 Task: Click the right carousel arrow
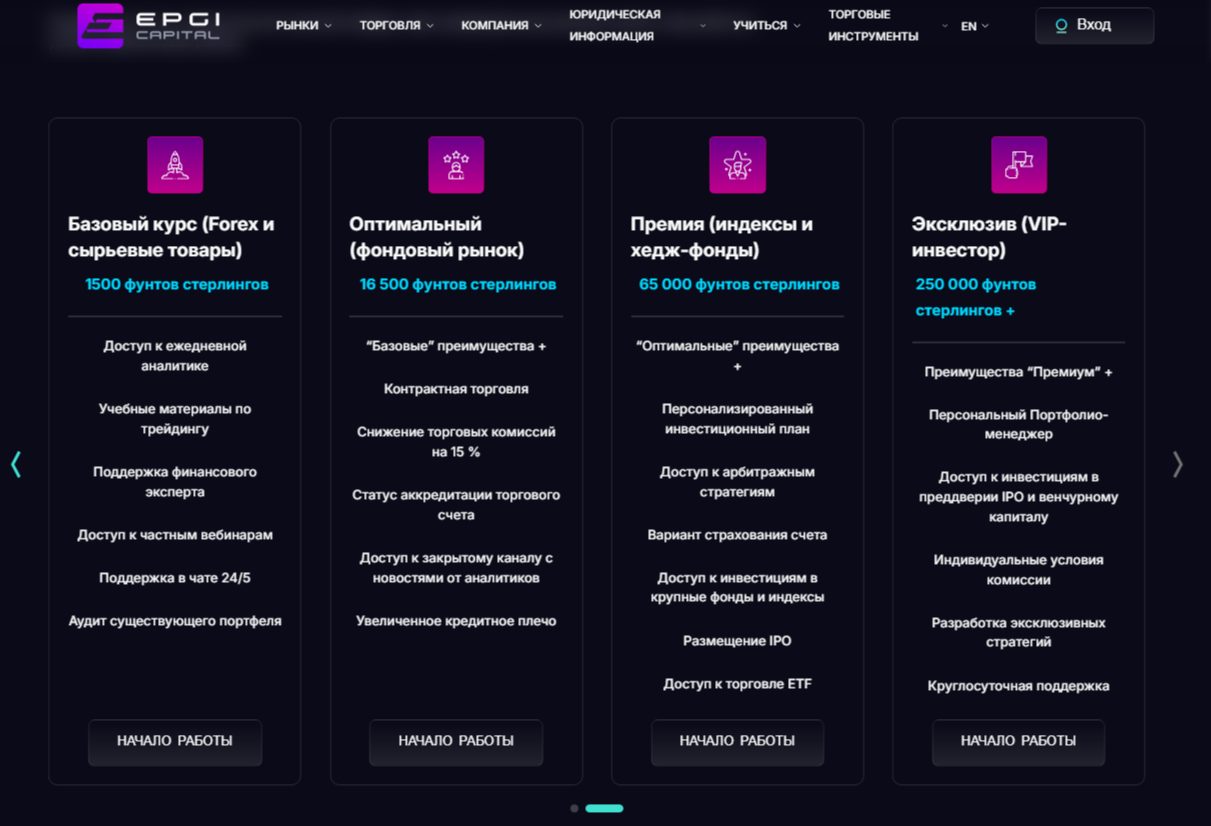1178,464
